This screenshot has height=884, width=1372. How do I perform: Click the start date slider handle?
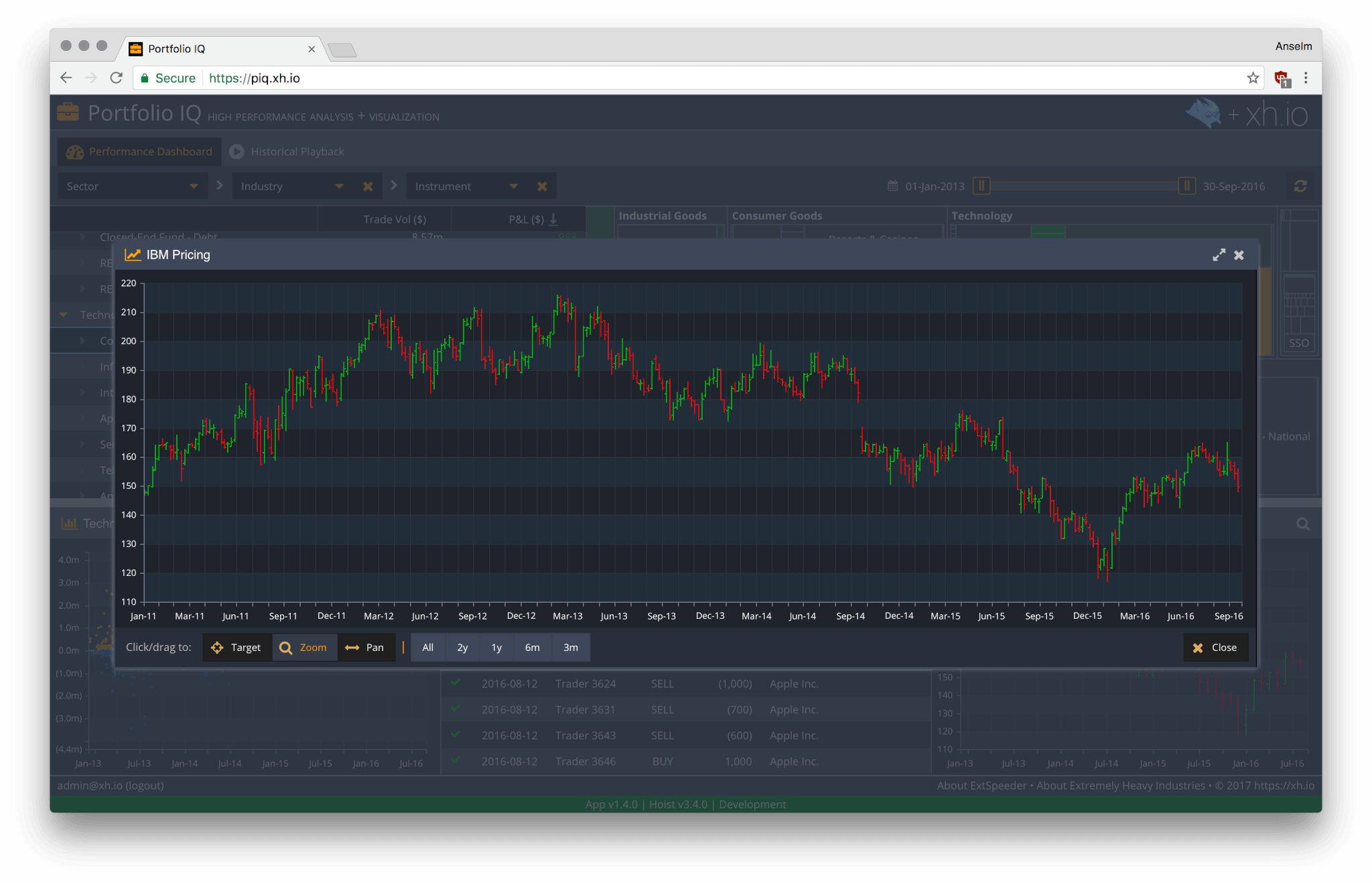[981, 186]
